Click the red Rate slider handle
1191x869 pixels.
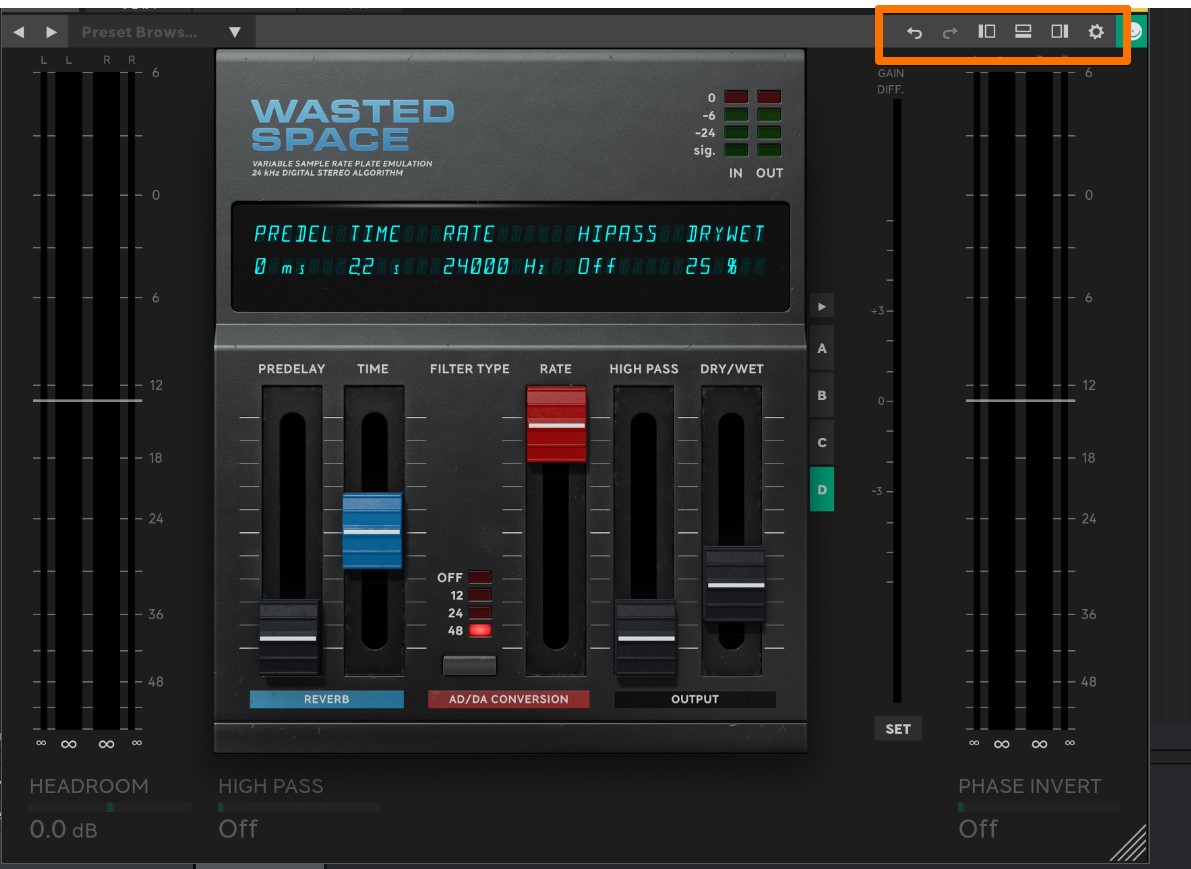click(x=556, y=424)
